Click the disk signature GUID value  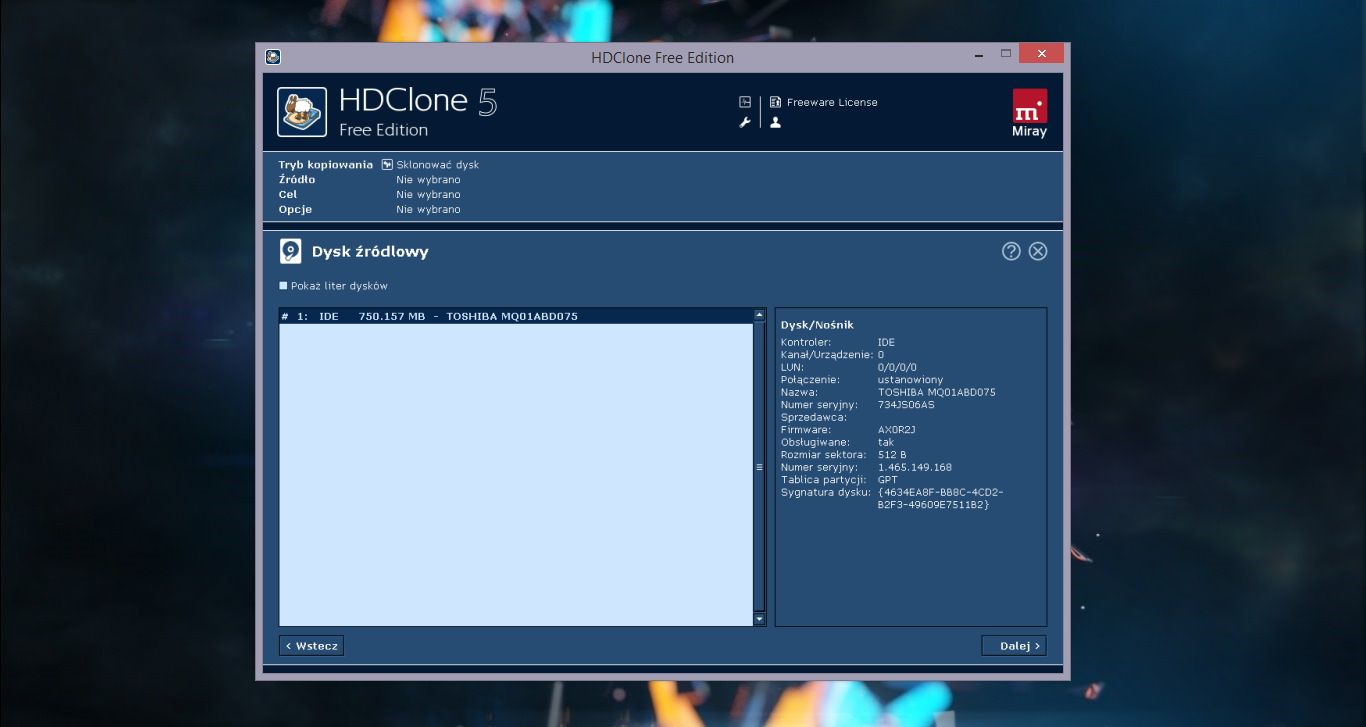tap(940, 498)
